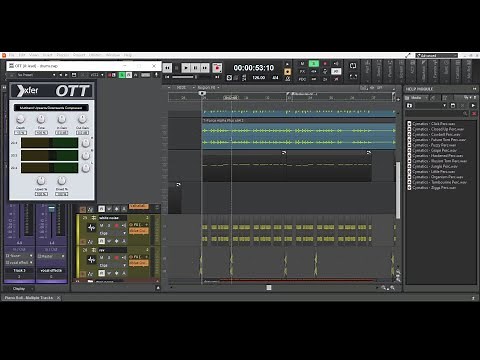Click the OTT In Gain knob

[62, 119]
